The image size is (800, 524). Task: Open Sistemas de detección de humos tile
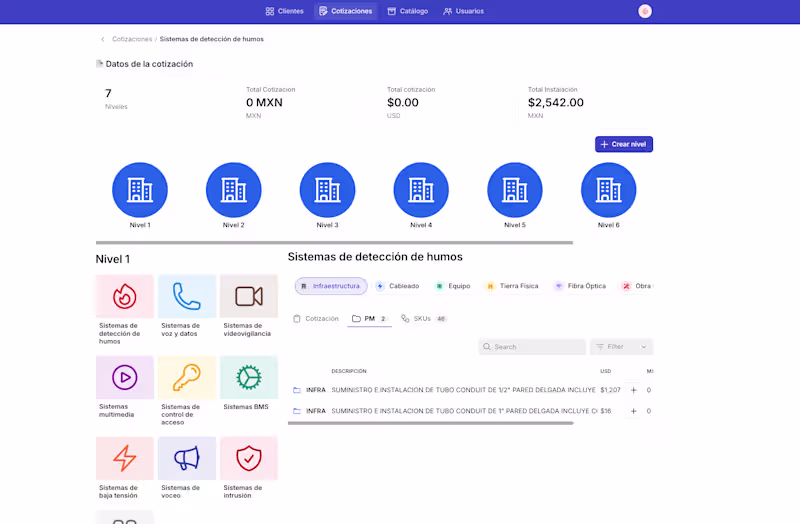[x=124, y=296]
